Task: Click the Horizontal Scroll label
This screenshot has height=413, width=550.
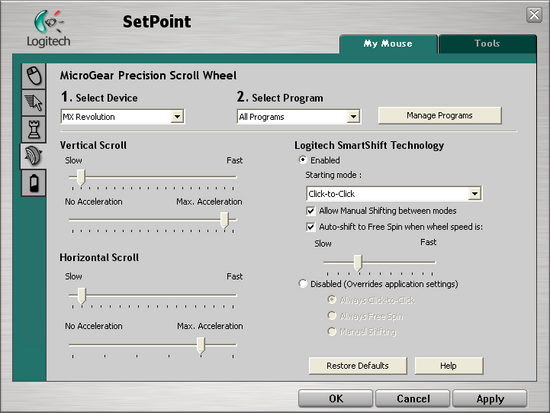Action: tap(99, 258)
